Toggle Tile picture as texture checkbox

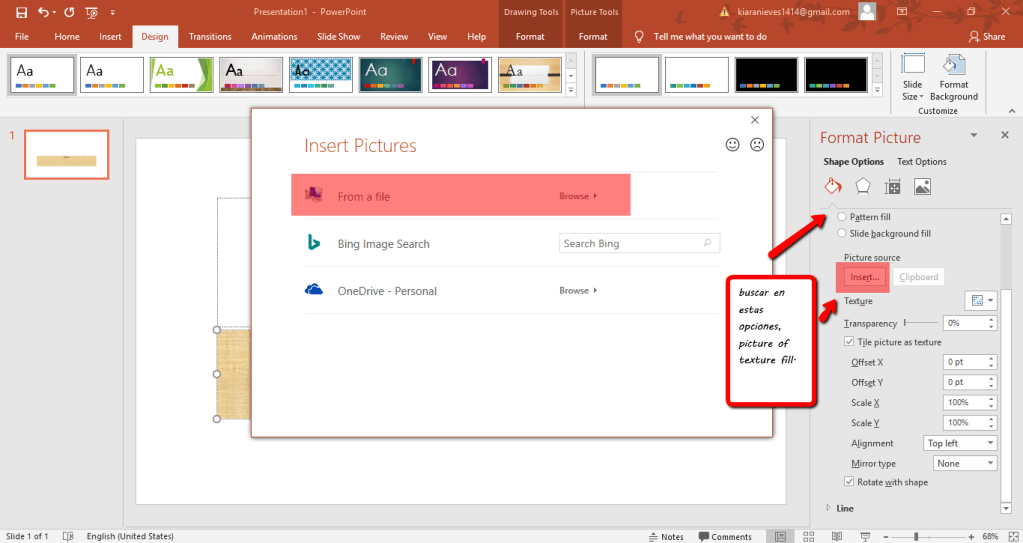coord(850,342)
